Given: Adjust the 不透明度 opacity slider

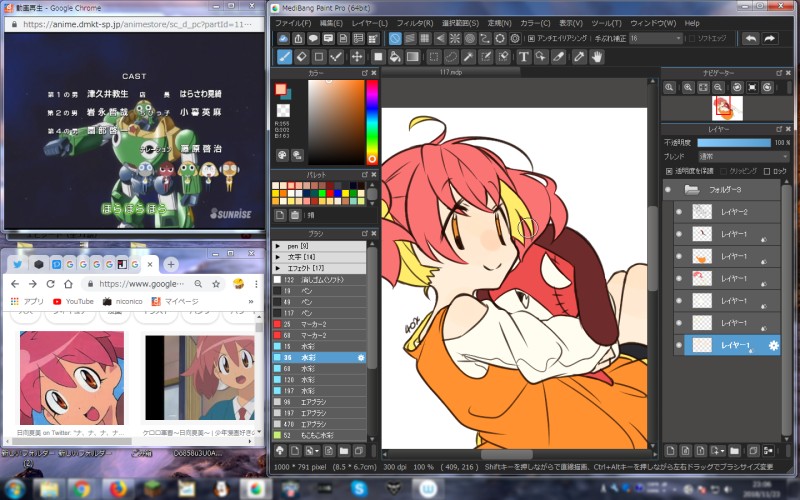Looking at the screenshot, I should click(734, 143).
